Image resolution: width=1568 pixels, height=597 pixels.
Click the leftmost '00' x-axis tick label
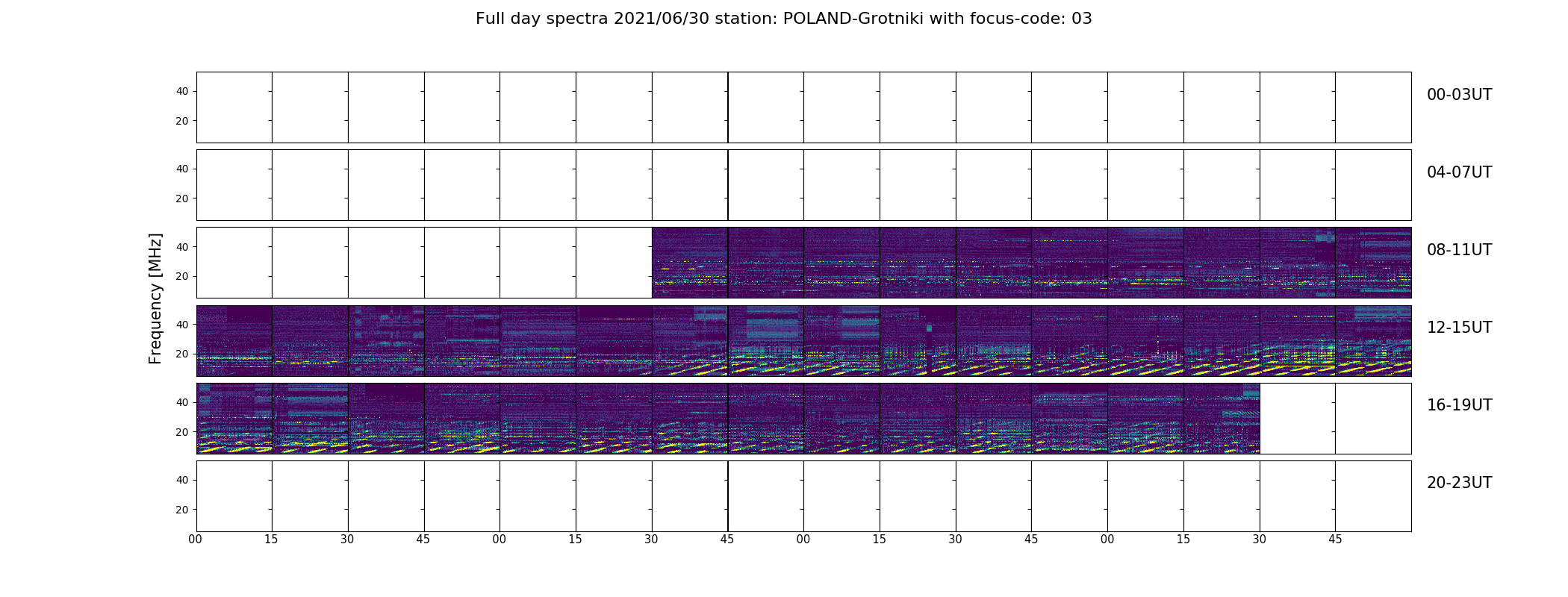[196, 540]
